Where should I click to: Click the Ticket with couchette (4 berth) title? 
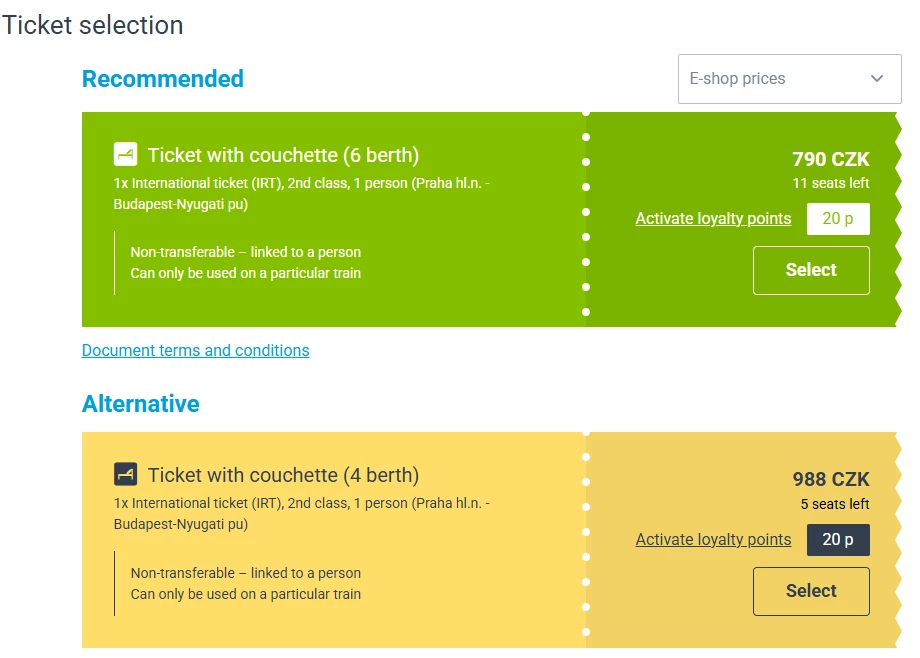click(283, 475)
